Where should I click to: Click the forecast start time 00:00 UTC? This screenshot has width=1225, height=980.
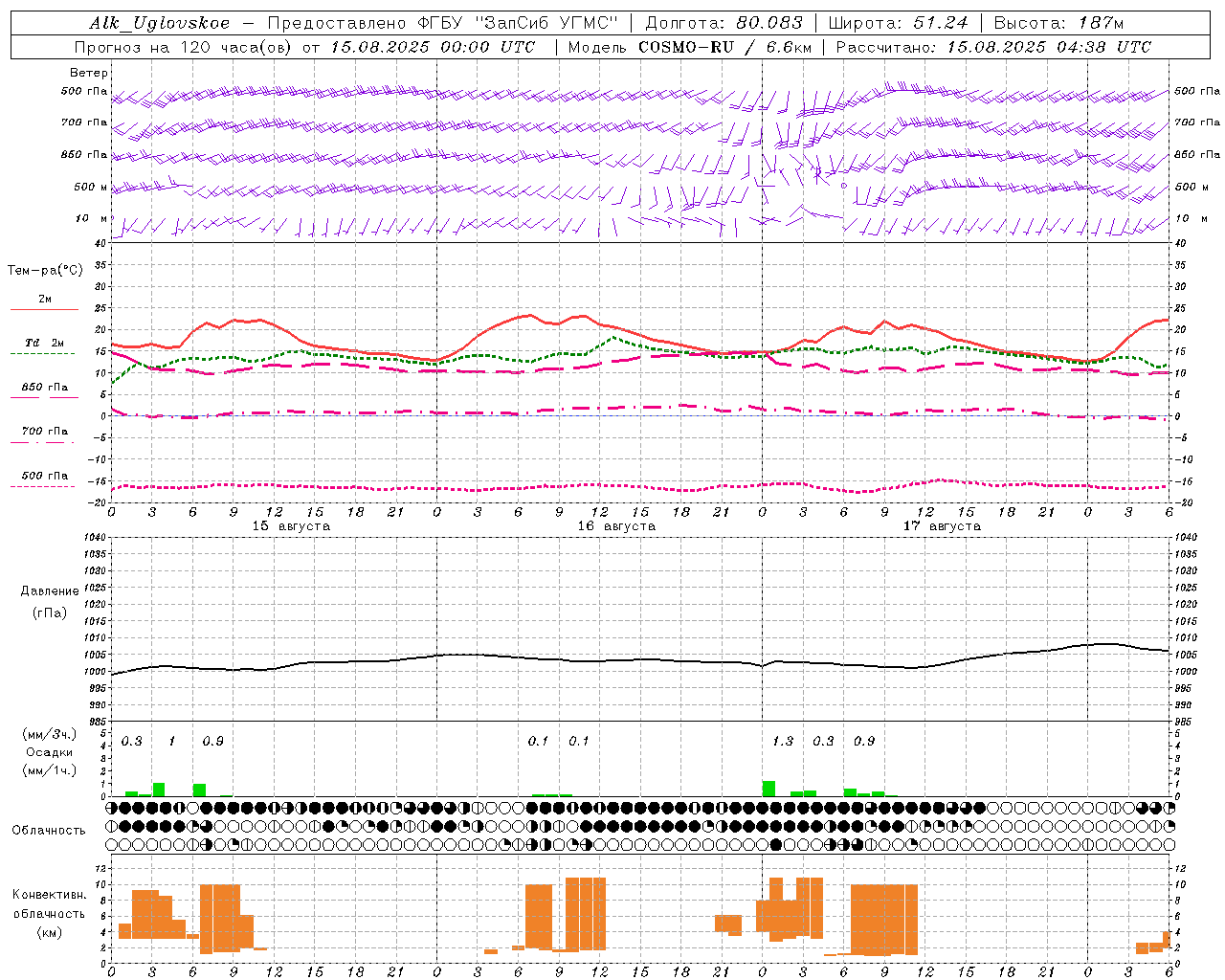(489, 47)
